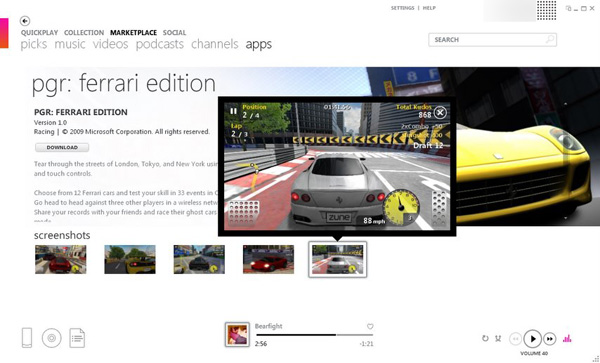Select the apps tab

pos(259,44)
